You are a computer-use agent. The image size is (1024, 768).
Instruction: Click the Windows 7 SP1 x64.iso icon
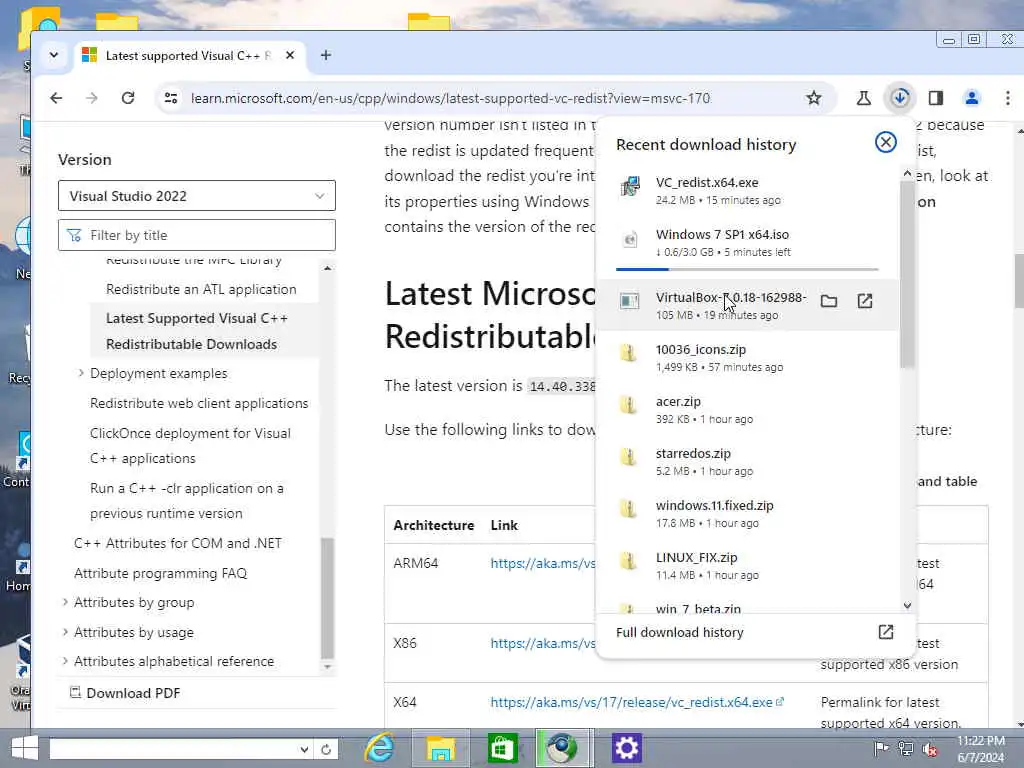(x=630, y=240)
